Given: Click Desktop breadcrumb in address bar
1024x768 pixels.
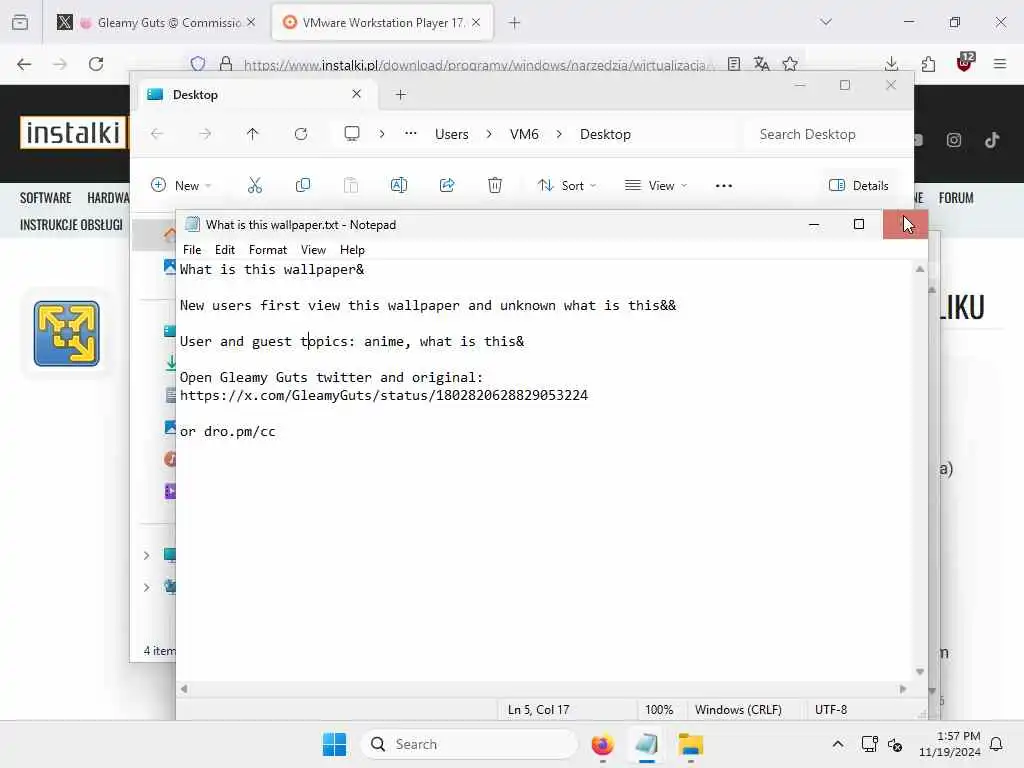Looking at the screenshot, I should 605,134.
